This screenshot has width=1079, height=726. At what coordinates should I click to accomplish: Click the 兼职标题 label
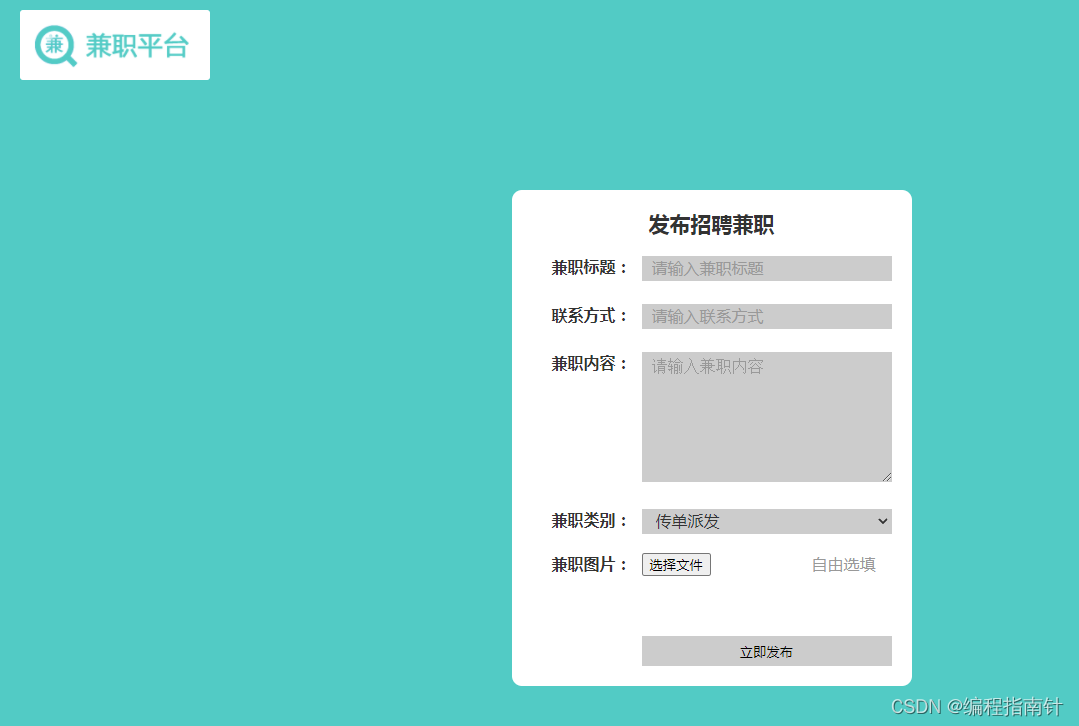pos(589,268)
